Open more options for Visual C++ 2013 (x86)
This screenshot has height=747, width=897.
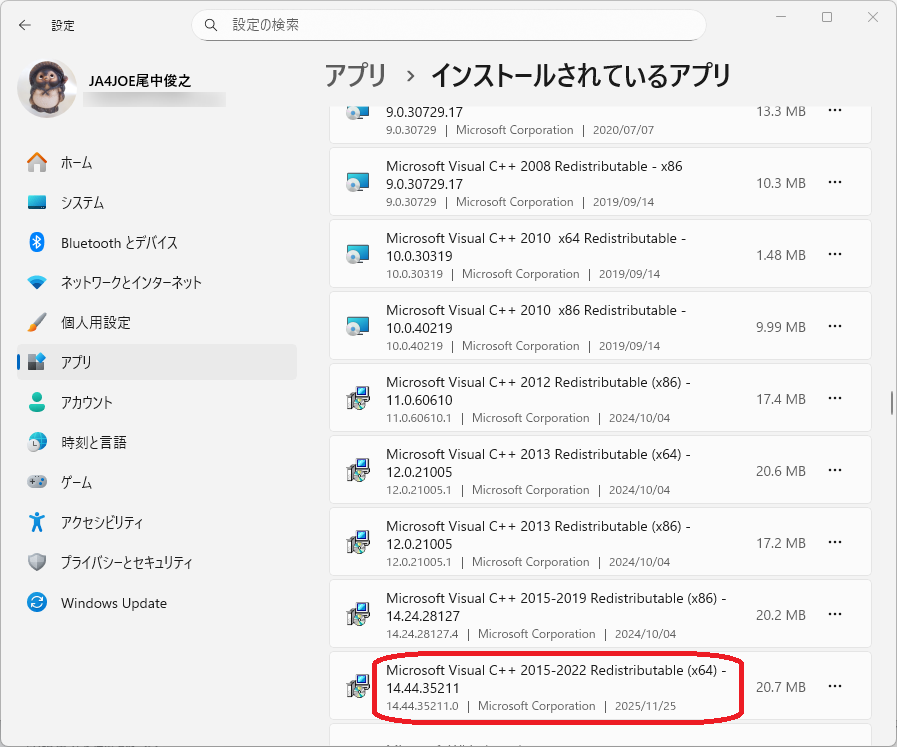click(x=835, y=543)
